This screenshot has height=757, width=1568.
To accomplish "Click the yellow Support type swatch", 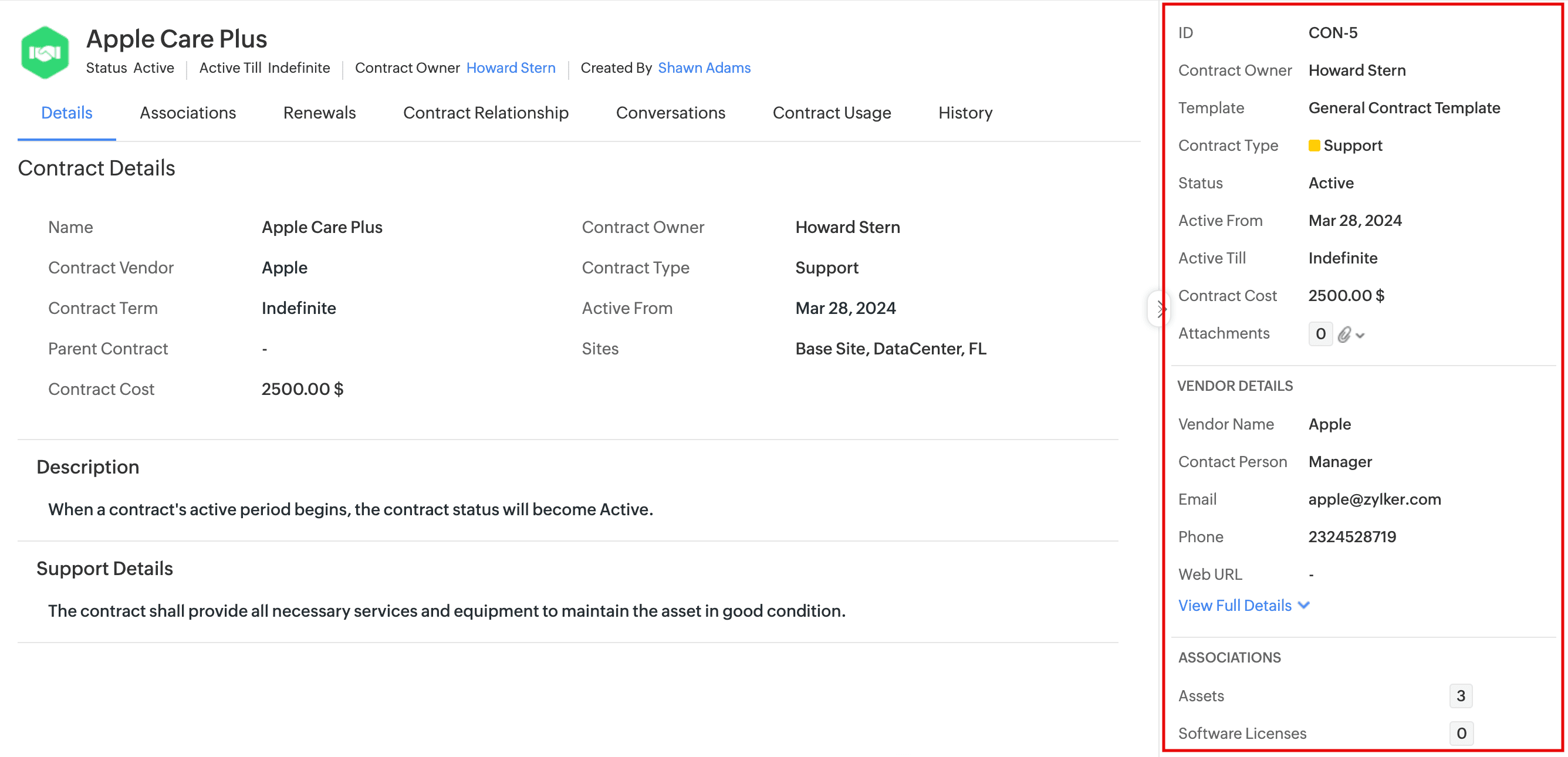I will pyautogui.click(x=1313, y=146).
